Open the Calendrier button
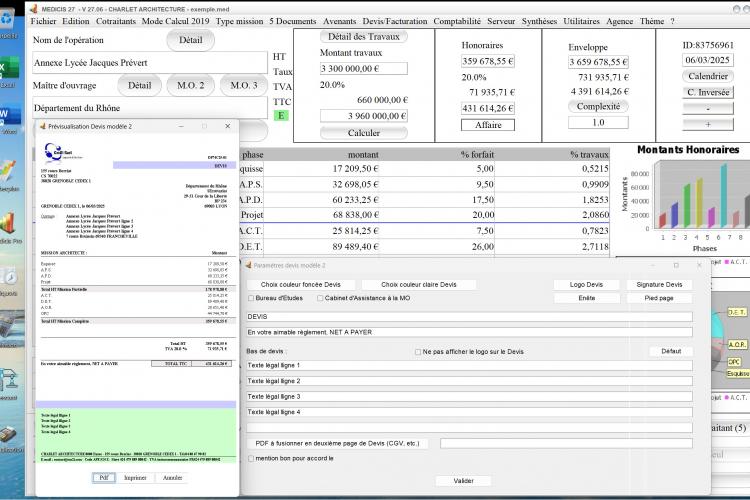 [x=707, y=76]
